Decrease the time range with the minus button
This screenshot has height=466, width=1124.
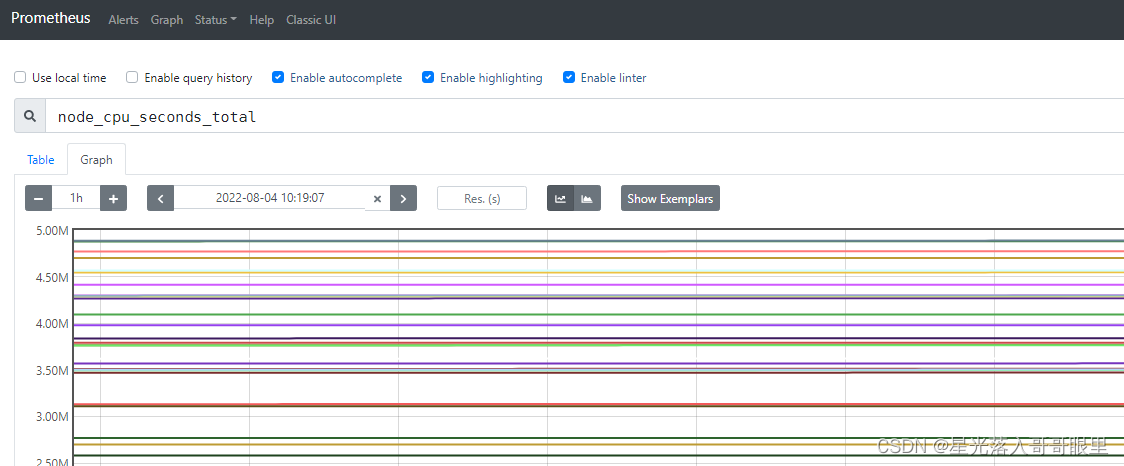(38, 198)
